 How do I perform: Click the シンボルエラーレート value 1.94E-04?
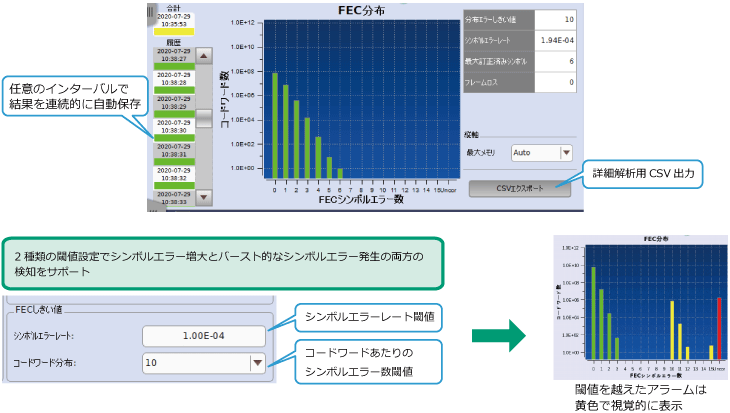click(x=555, y=41)
